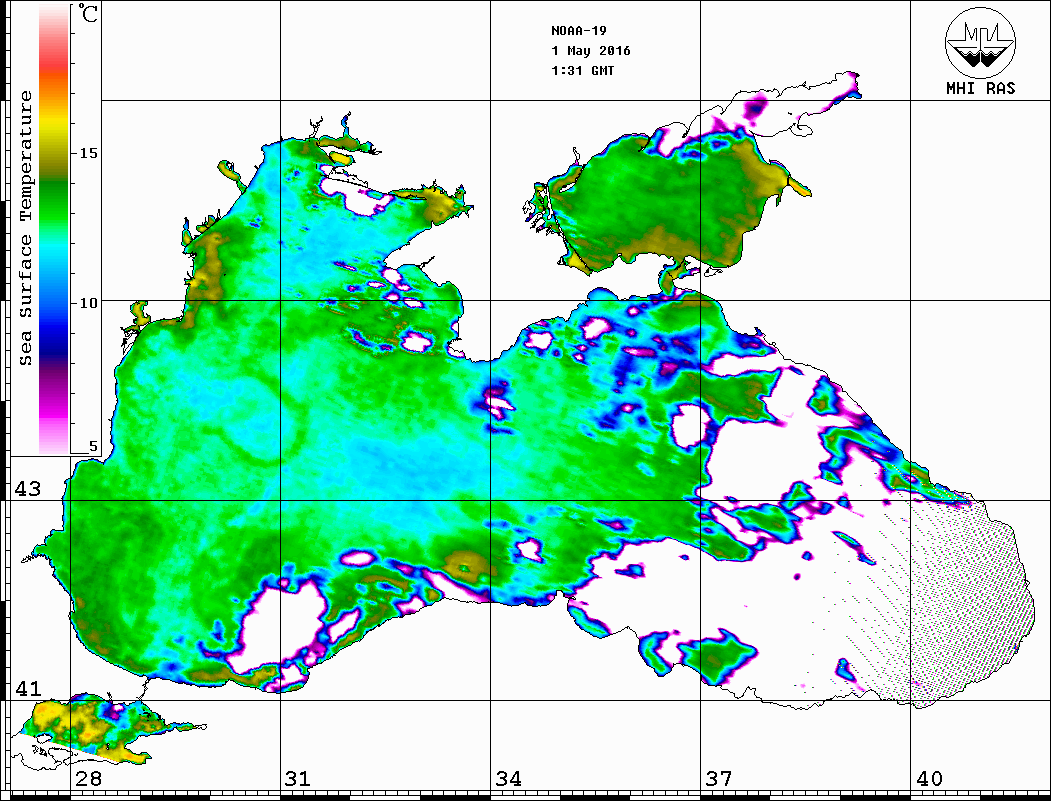The height and width of the screenshot is (801, 1051).
Task: Click the °C unit label
Action: [x=88, y=13]
